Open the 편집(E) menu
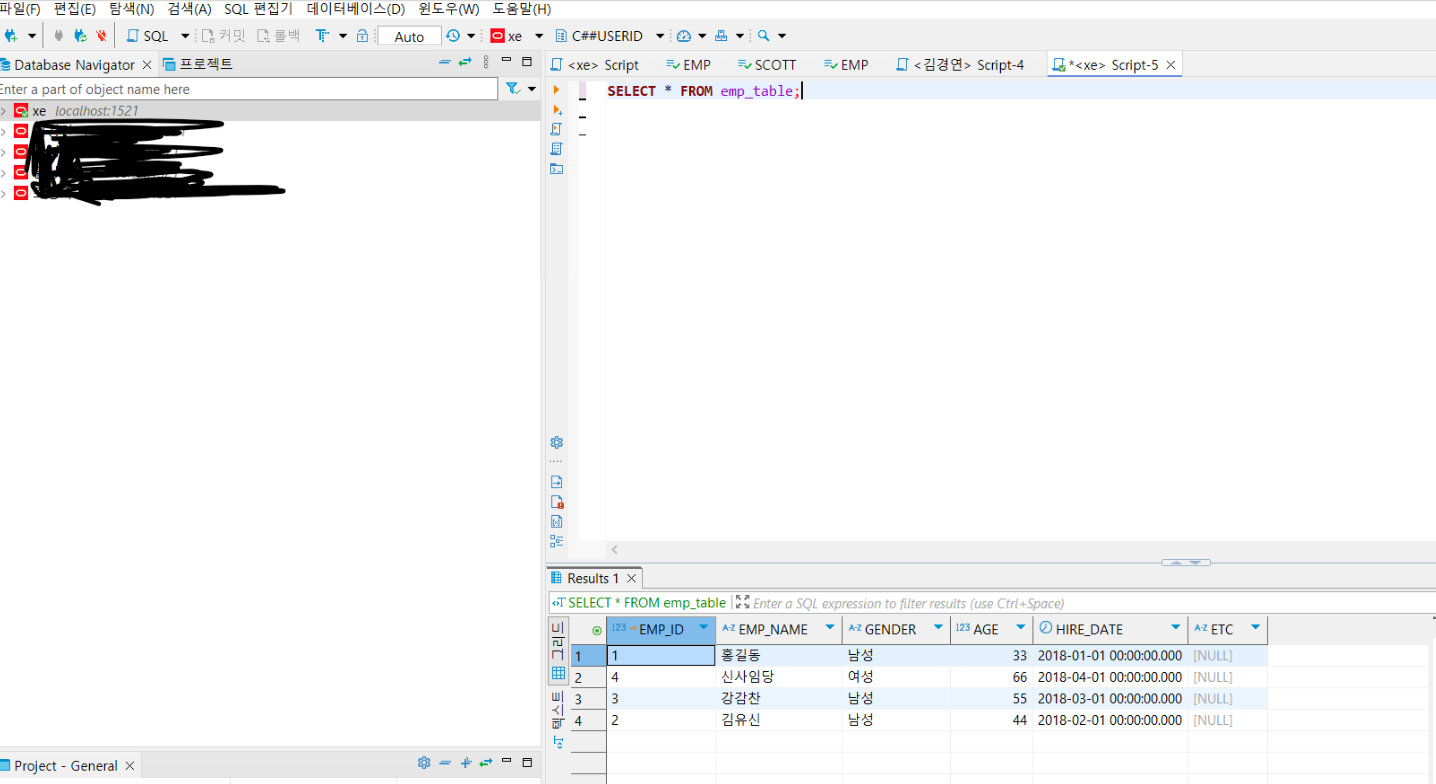The height and width of the screenshot is (784, 1436). click(75, 9)
